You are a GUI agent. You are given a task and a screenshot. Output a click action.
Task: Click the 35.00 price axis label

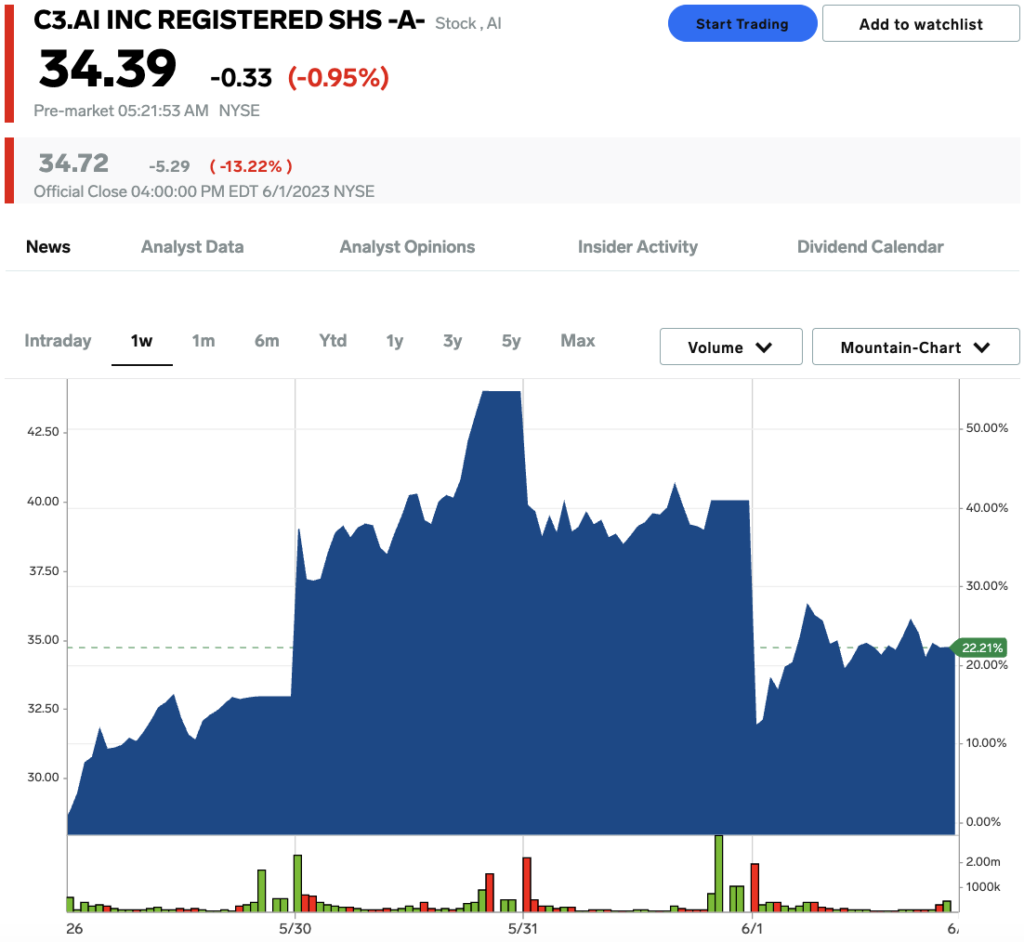43,640
